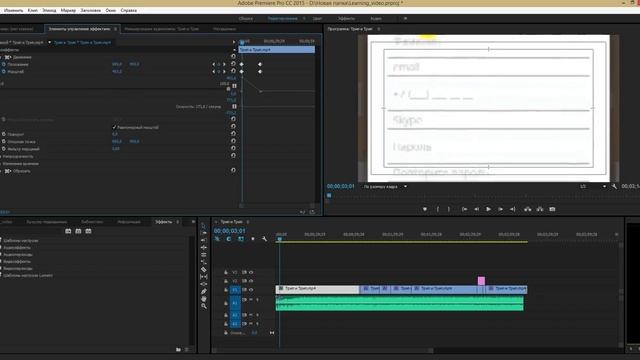
Task: Reset the Положение parameter
Action: coord(233,64)
